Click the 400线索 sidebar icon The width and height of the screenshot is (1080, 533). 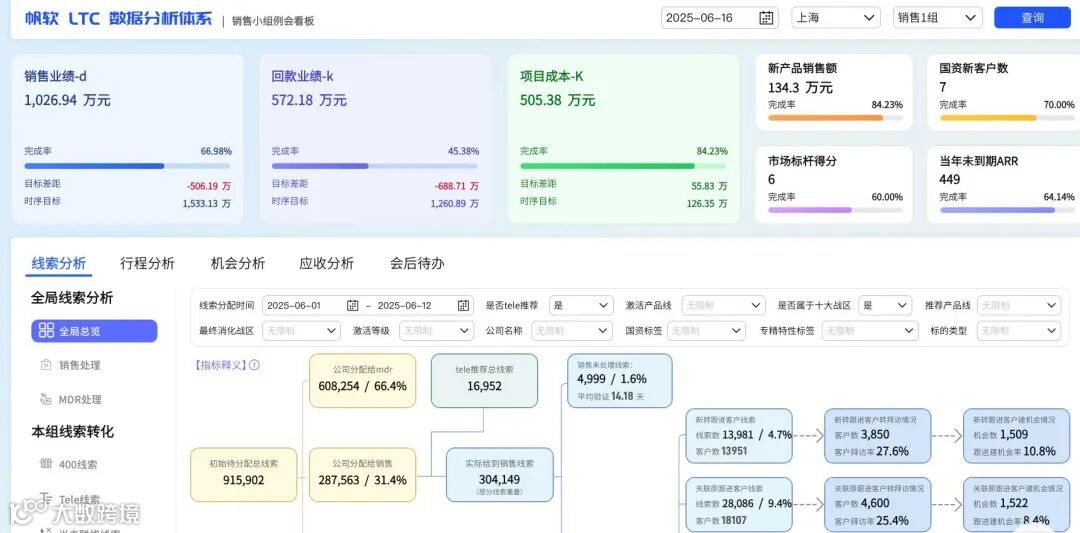click(46, 464)
